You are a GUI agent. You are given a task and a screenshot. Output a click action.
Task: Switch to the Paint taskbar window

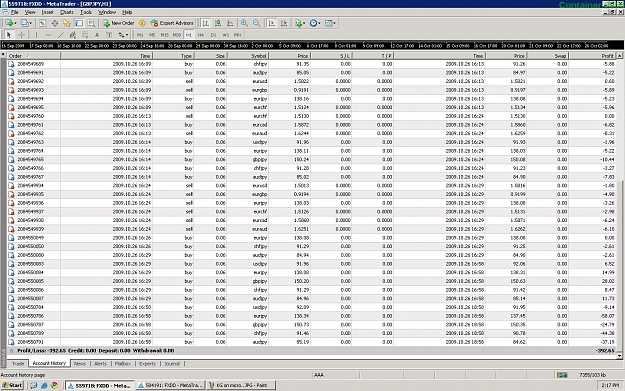242,385
